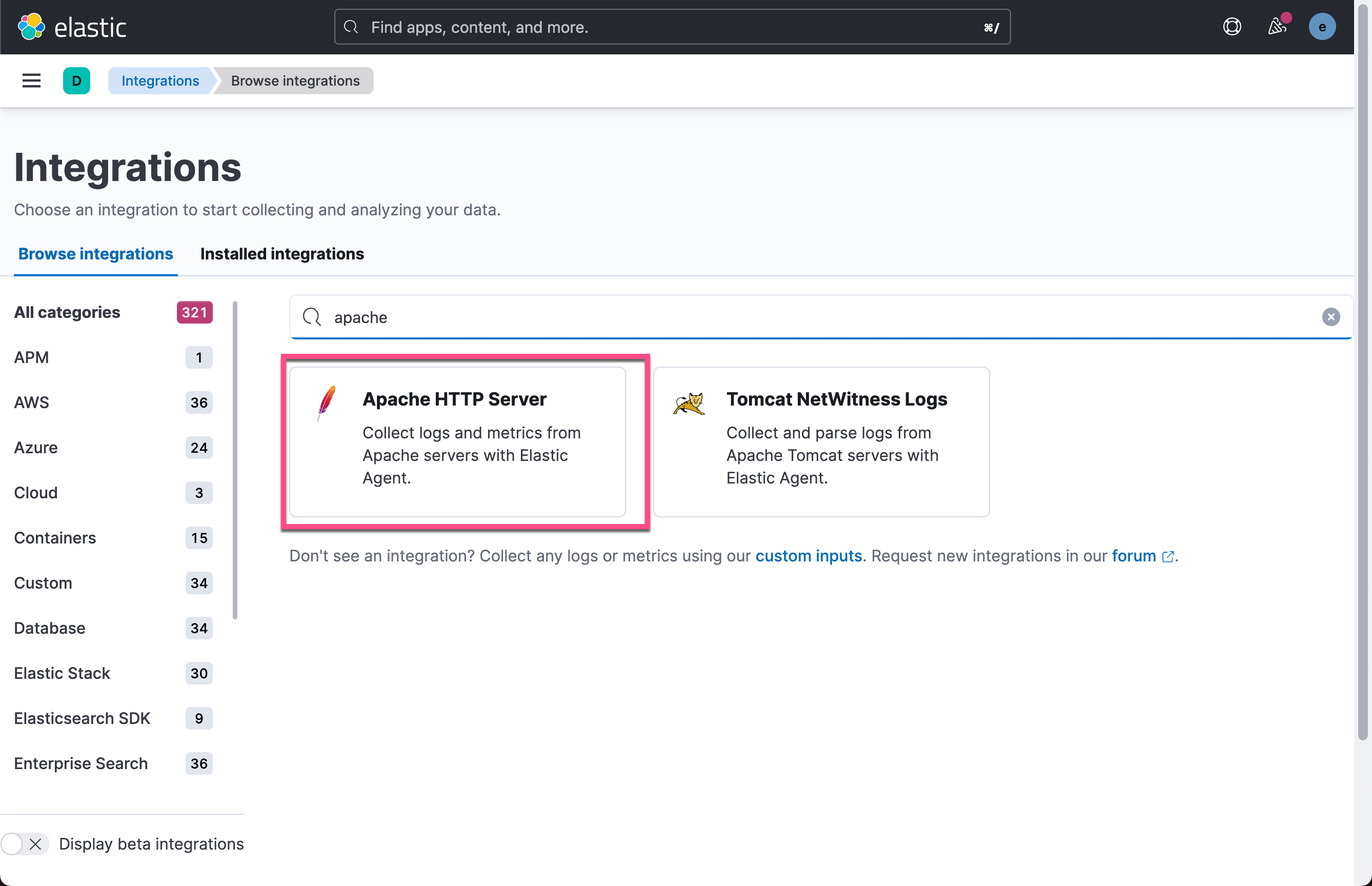Click the Elastic logo icon
Screen dimensions: 1372x886
(x=31, y=27)
